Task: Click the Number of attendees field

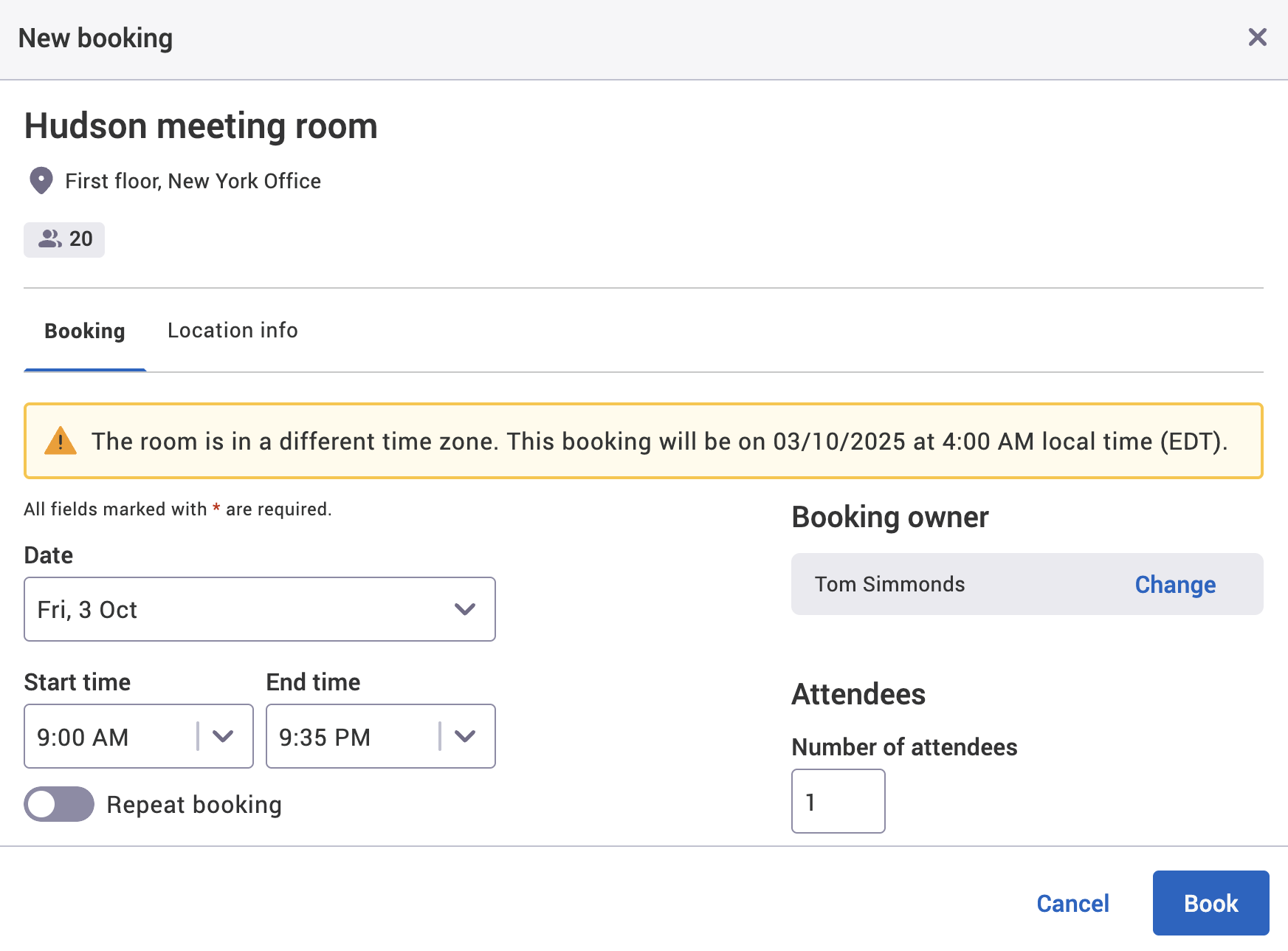Action: [x=838, y=801]
